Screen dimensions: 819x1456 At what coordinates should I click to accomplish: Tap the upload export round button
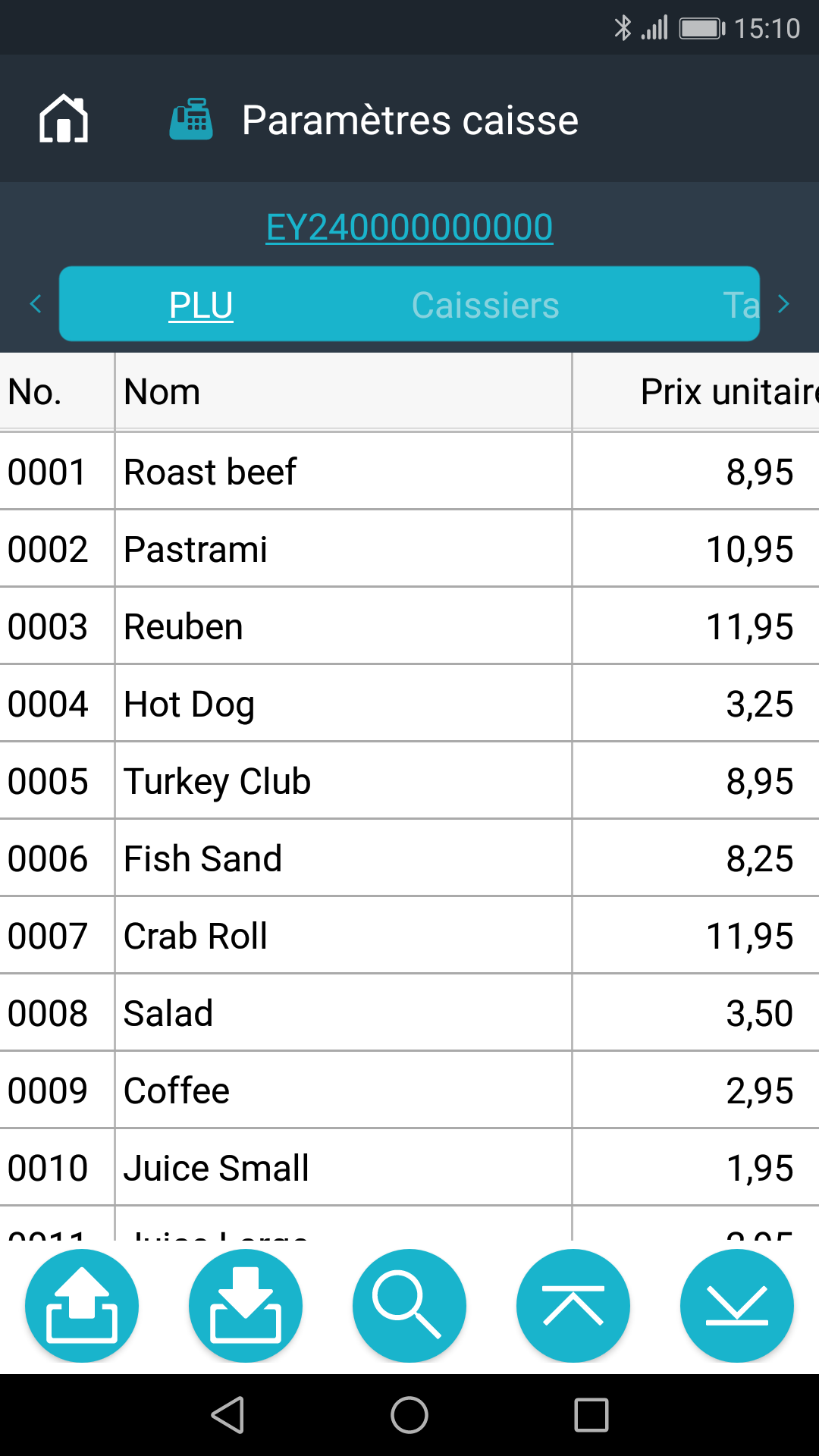tap(82, 1306)
